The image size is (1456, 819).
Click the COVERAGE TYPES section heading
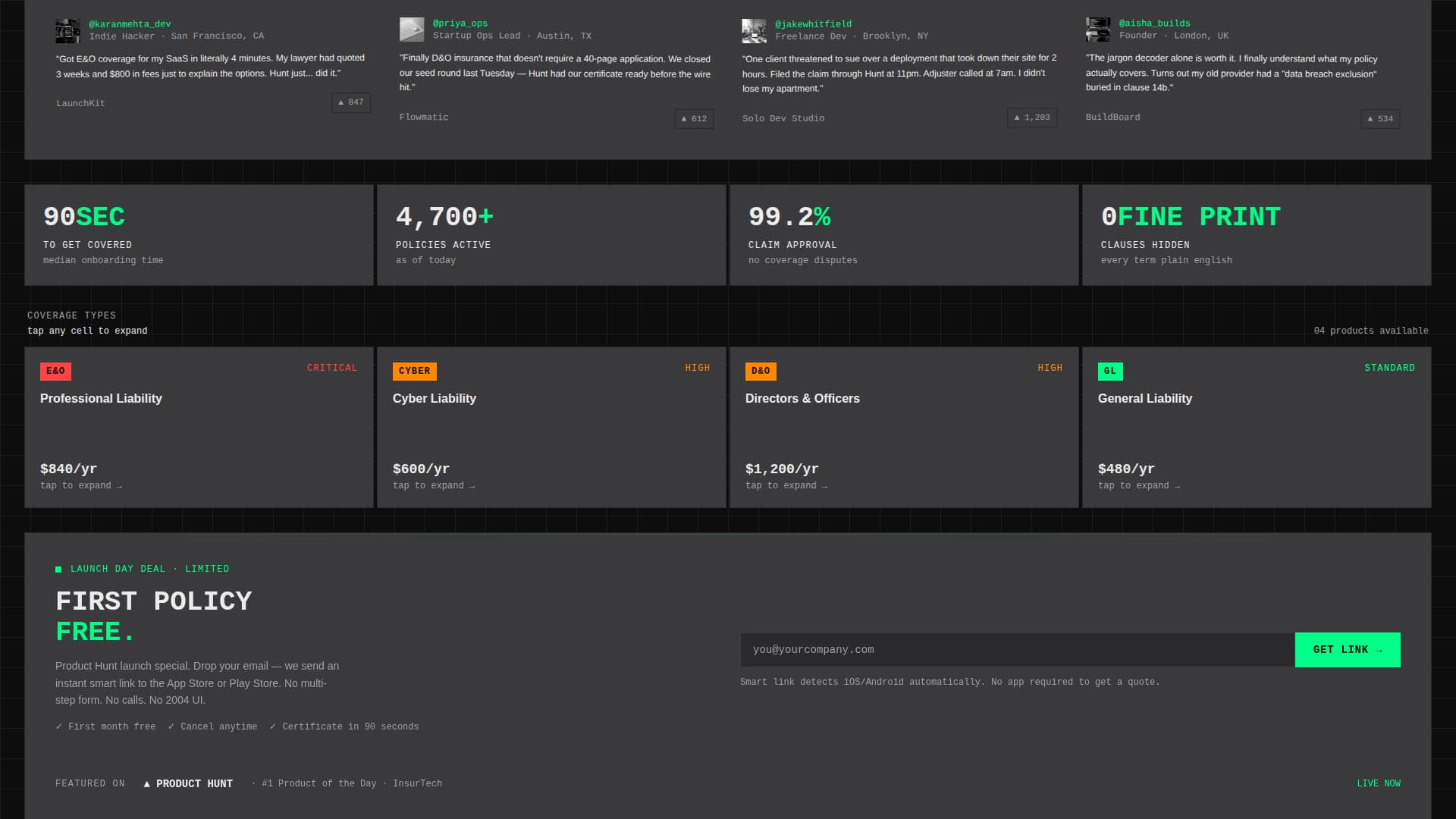(x=71, y=315)
